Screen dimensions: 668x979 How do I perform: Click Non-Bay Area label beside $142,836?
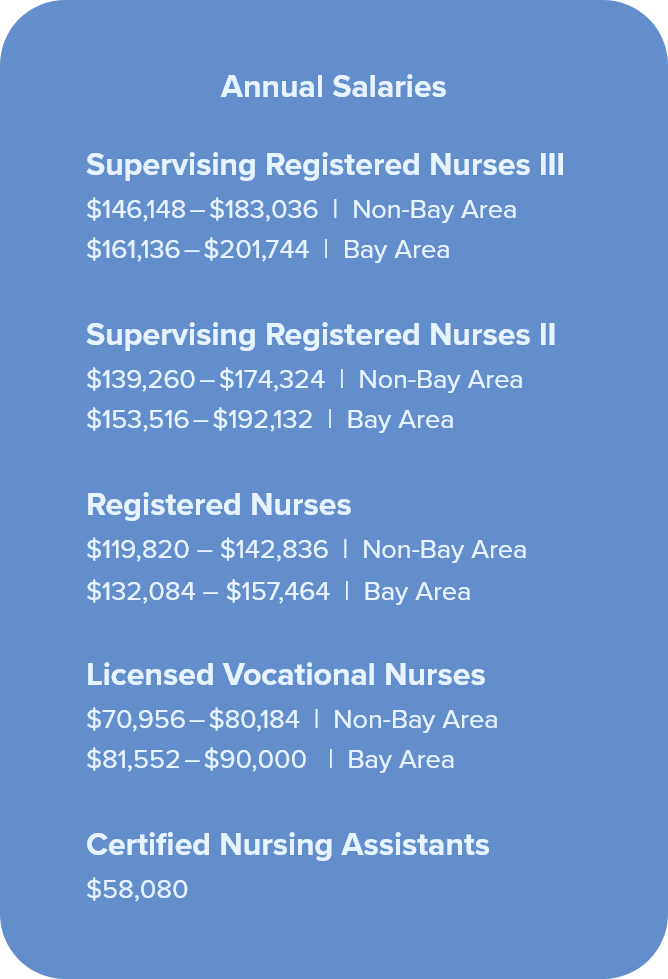click(x=444, y=549)
